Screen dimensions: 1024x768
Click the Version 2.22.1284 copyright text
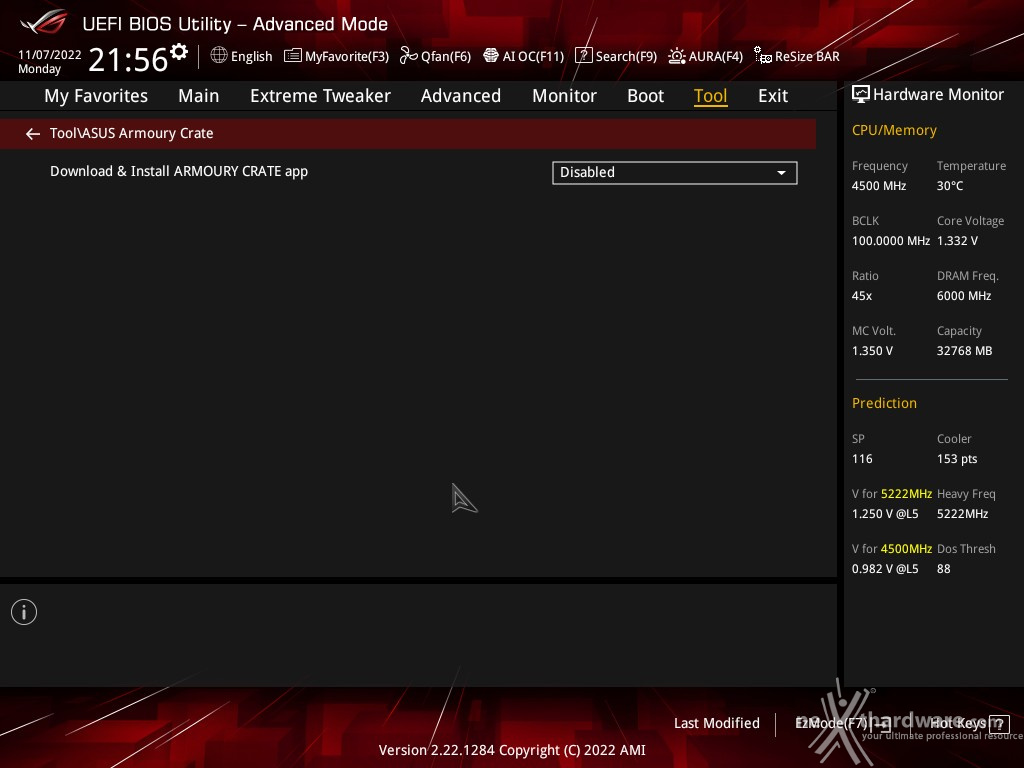[x=512, y=750]
